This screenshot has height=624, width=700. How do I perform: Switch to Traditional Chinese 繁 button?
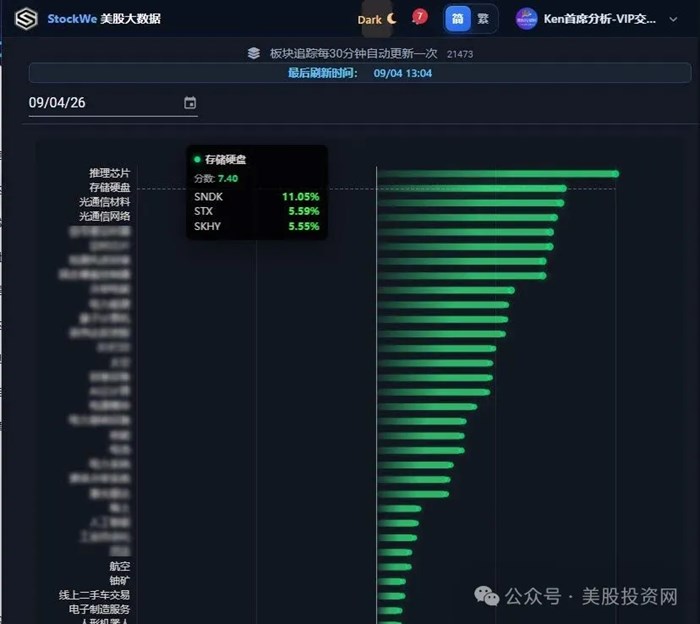point(483,19)
